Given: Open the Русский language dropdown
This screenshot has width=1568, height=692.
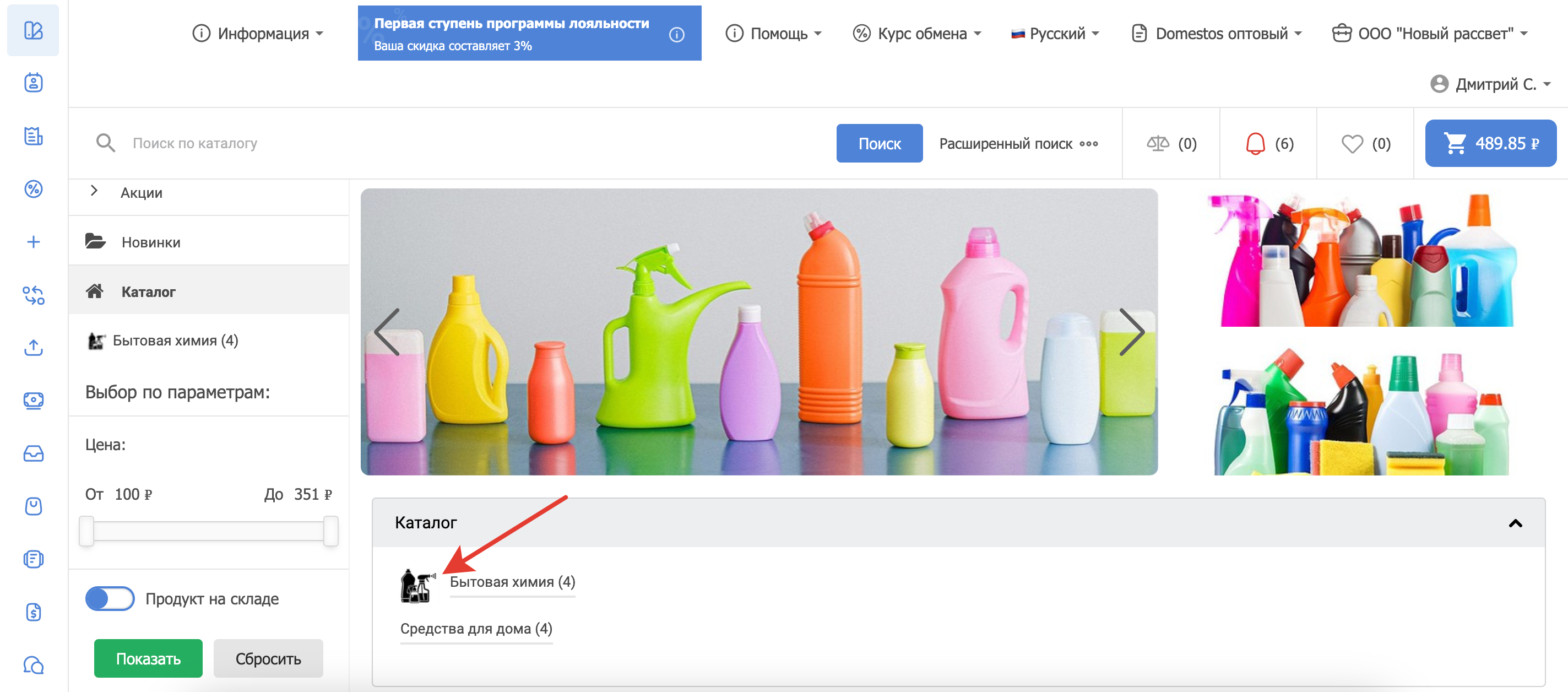Looking at the screenshot, I should (1055, 34).
